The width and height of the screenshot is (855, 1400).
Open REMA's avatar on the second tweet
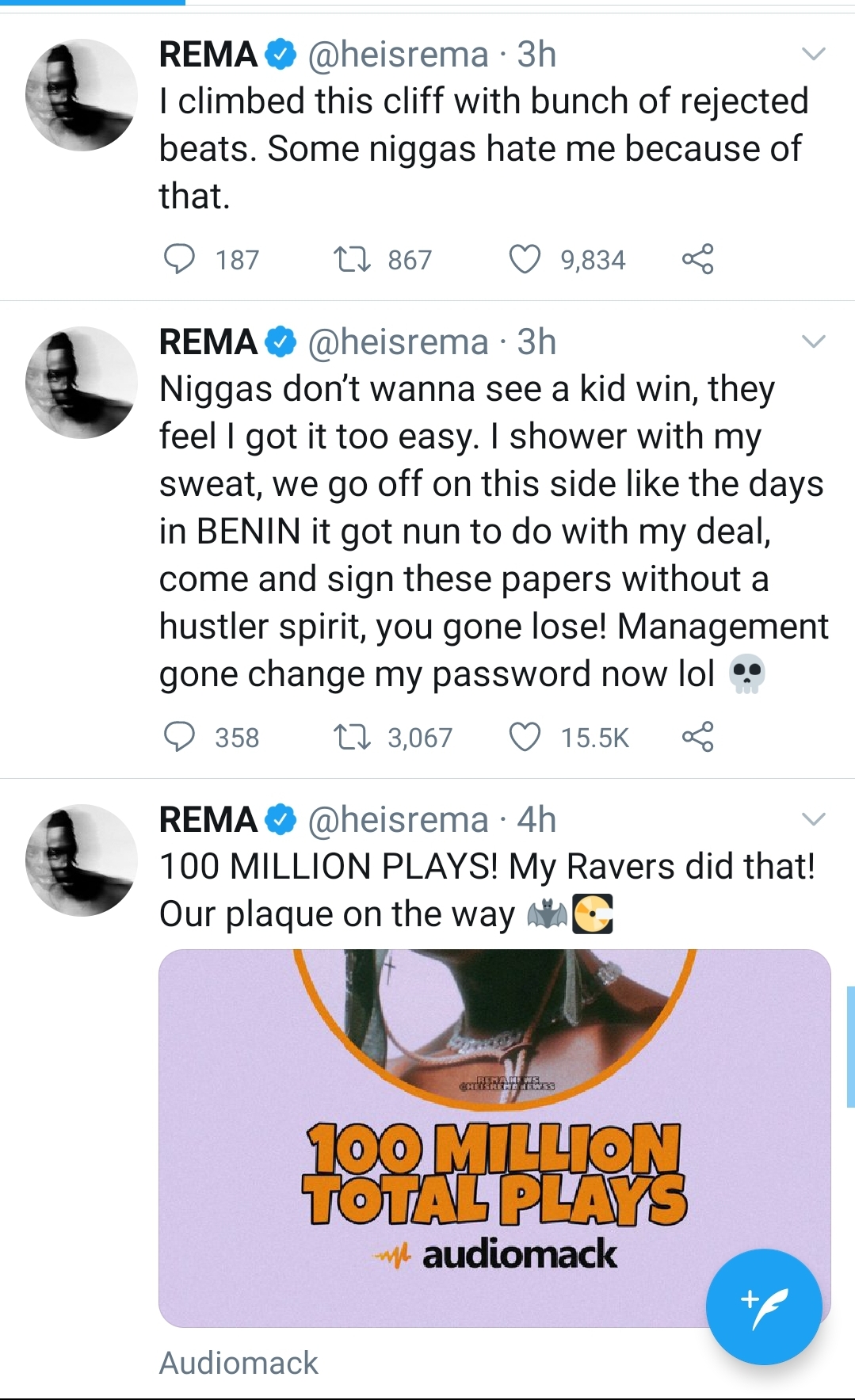[x=82, y=383]
